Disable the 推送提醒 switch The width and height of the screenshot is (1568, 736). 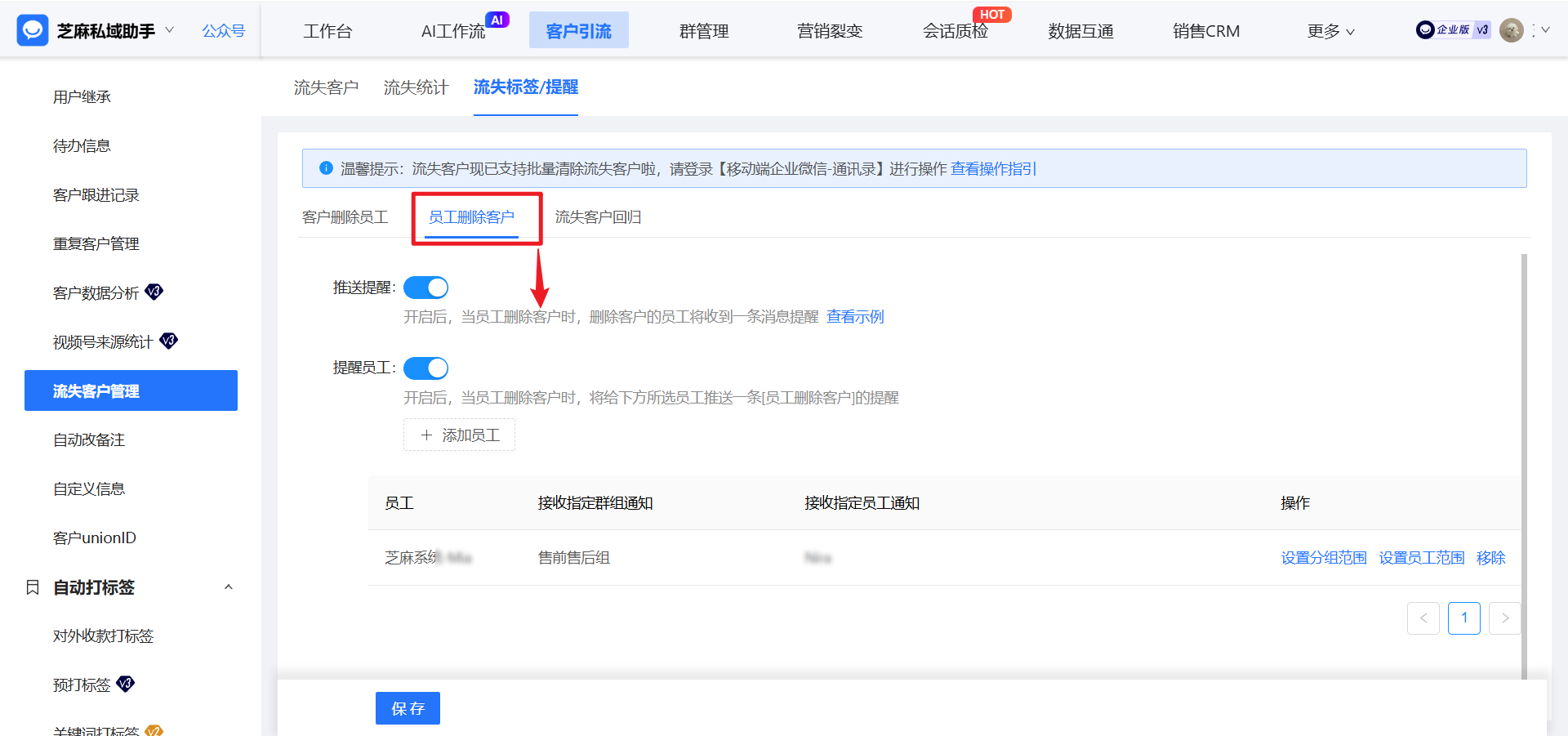tap(425, 287)
